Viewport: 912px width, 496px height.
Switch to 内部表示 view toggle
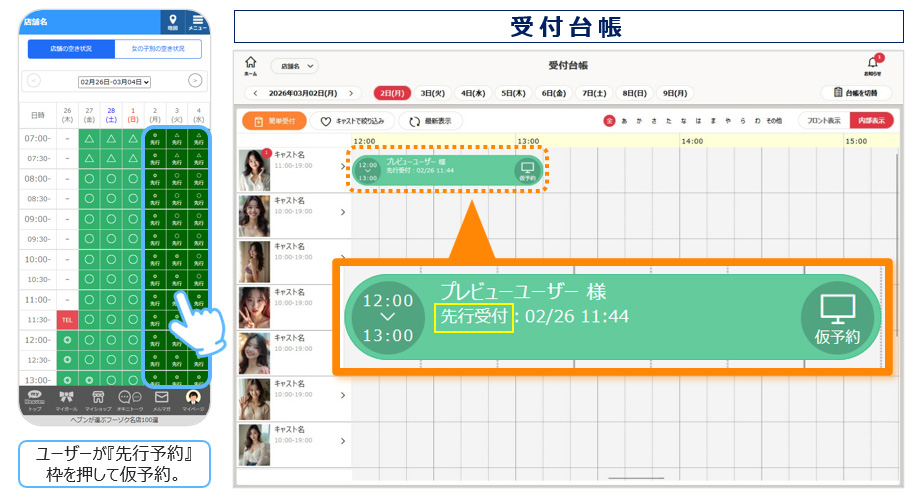pyautogui.click(x=870, y=121)
